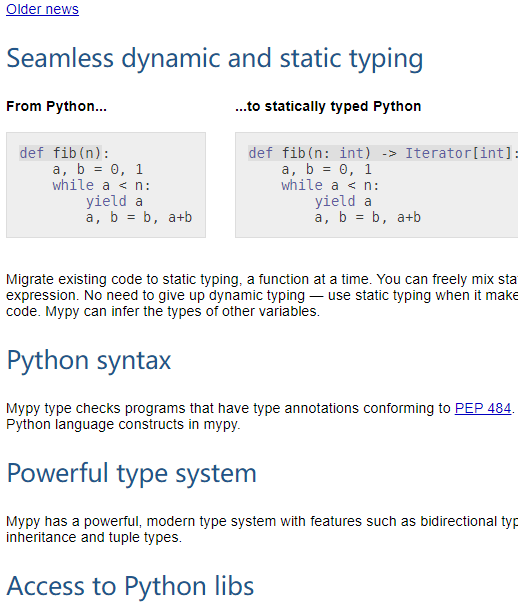Follow the PEP 484 link

click(x=483, y=408)
